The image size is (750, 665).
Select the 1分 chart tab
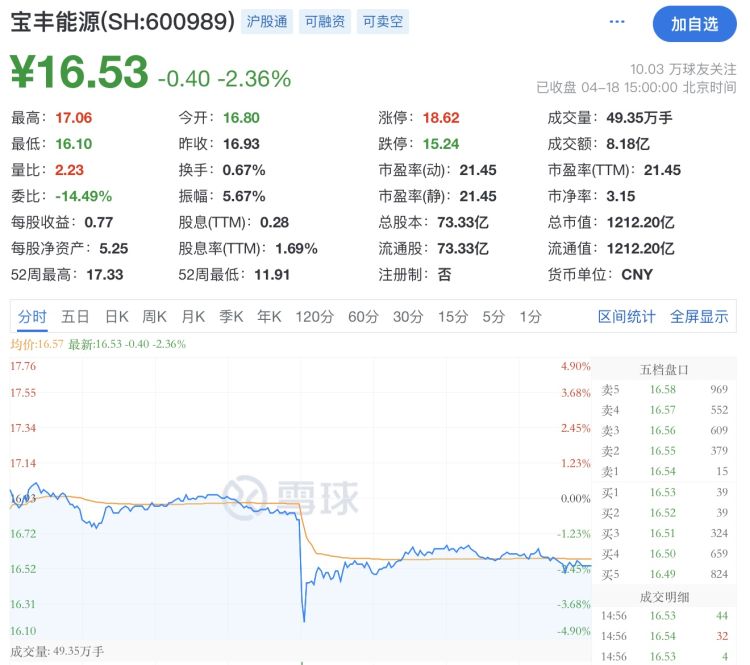point(530,317)
